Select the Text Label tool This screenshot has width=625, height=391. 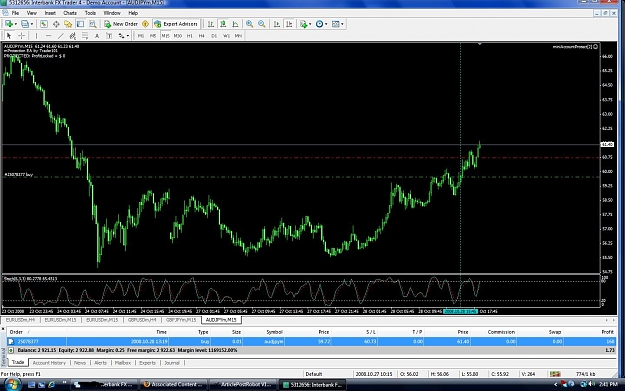click(109, 36)
